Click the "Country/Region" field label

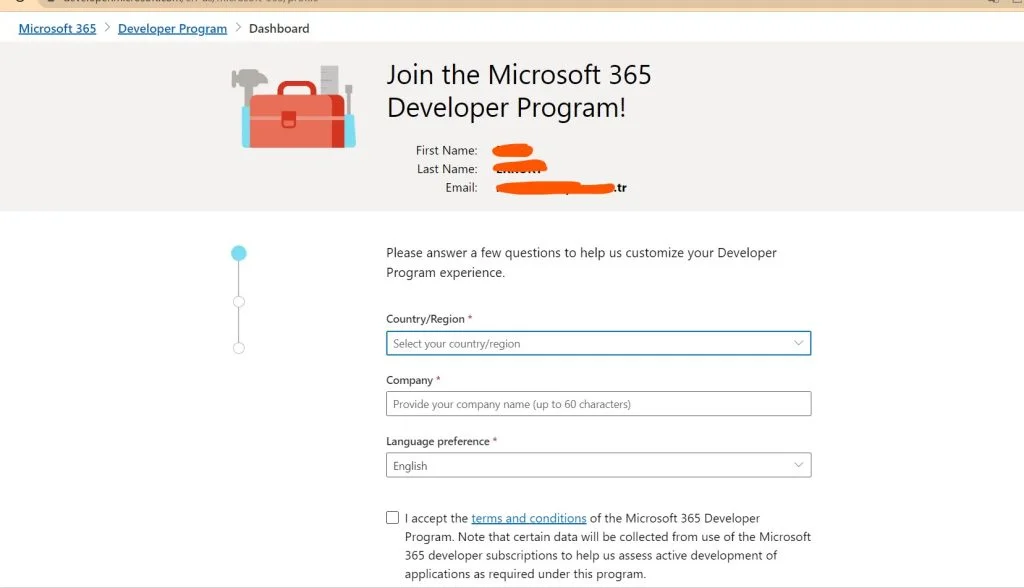[x=425, y=319]
